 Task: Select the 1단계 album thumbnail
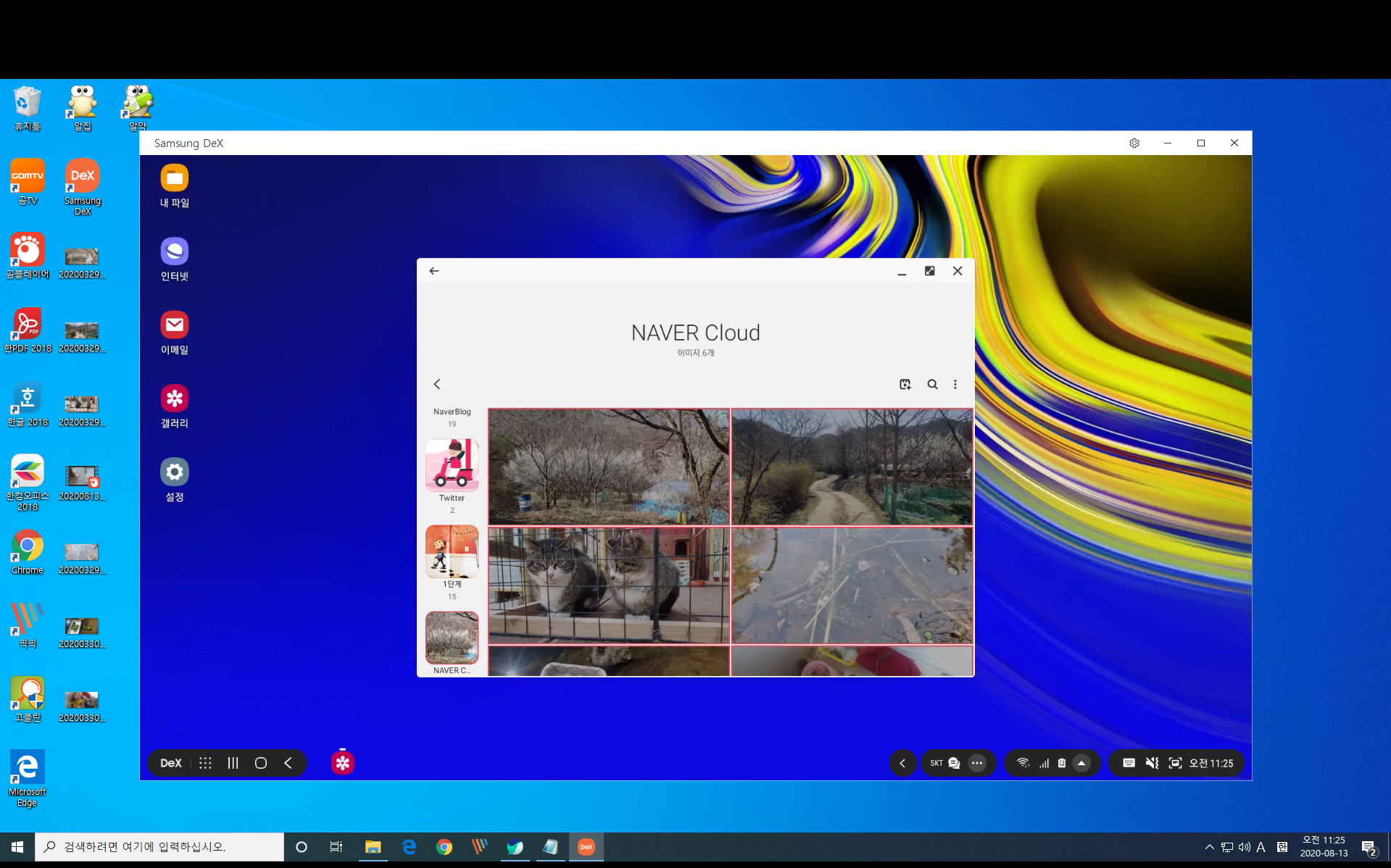click(452, 551)
